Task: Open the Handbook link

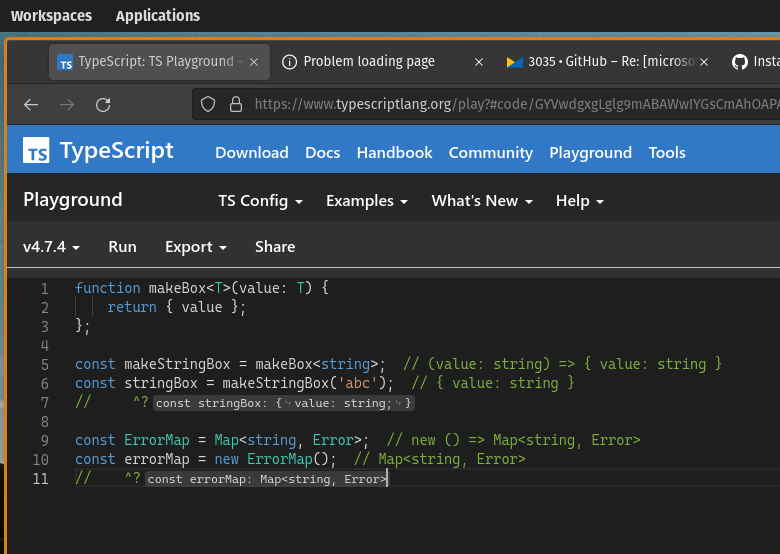Action: coord(394,153)
